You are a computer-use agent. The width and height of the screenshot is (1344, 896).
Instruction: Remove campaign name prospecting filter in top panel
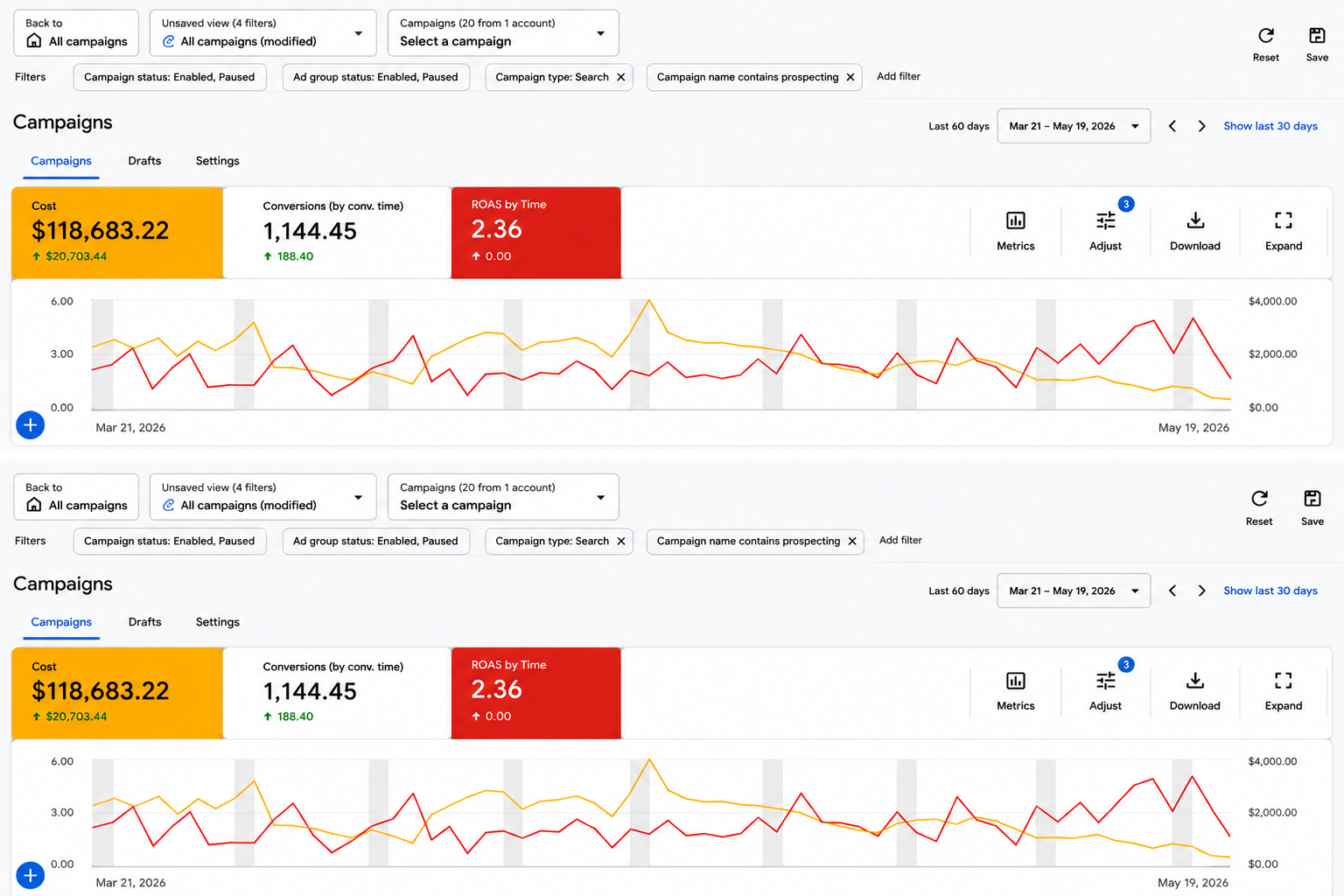coord(850,77)
